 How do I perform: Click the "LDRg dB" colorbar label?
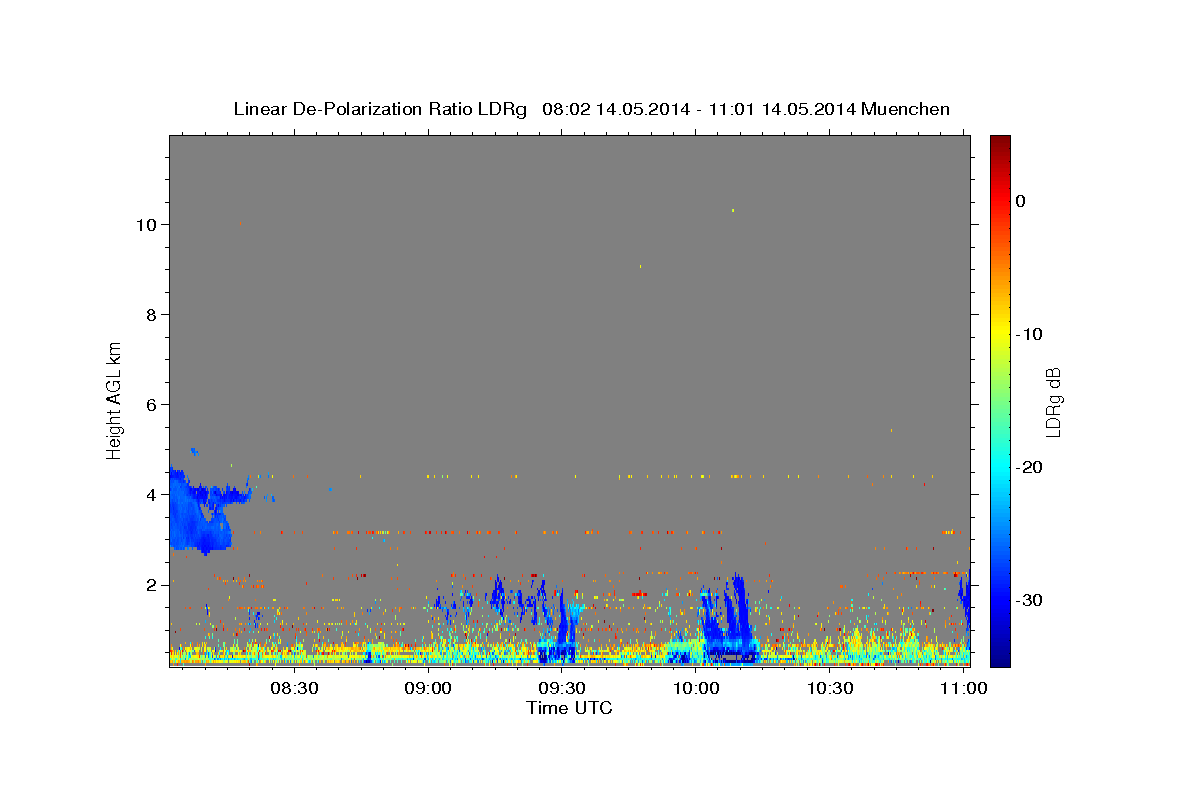1053,402
